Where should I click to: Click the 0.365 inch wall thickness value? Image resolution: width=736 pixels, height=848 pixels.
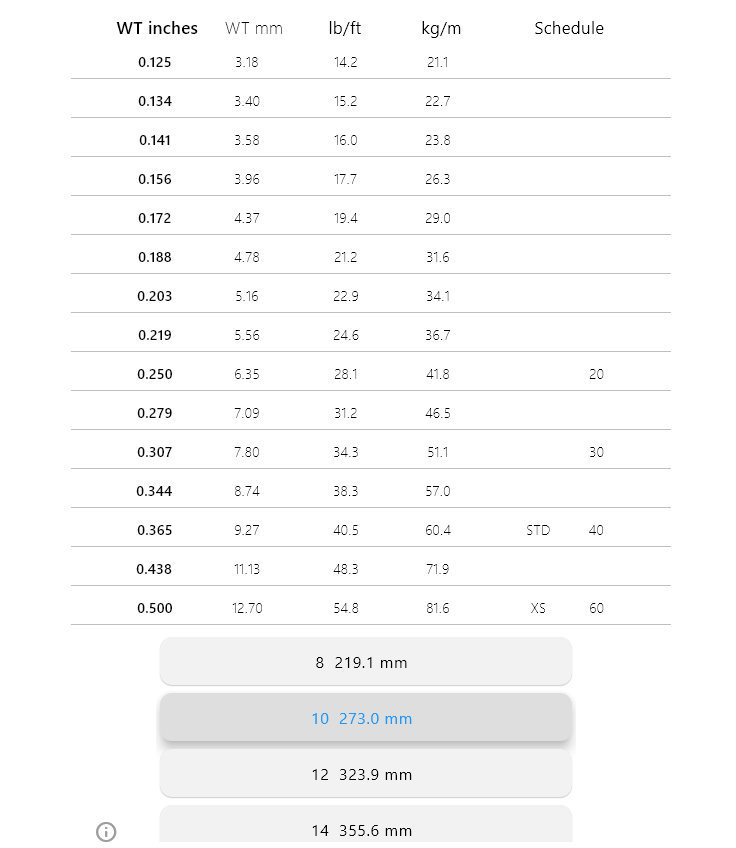155,530
